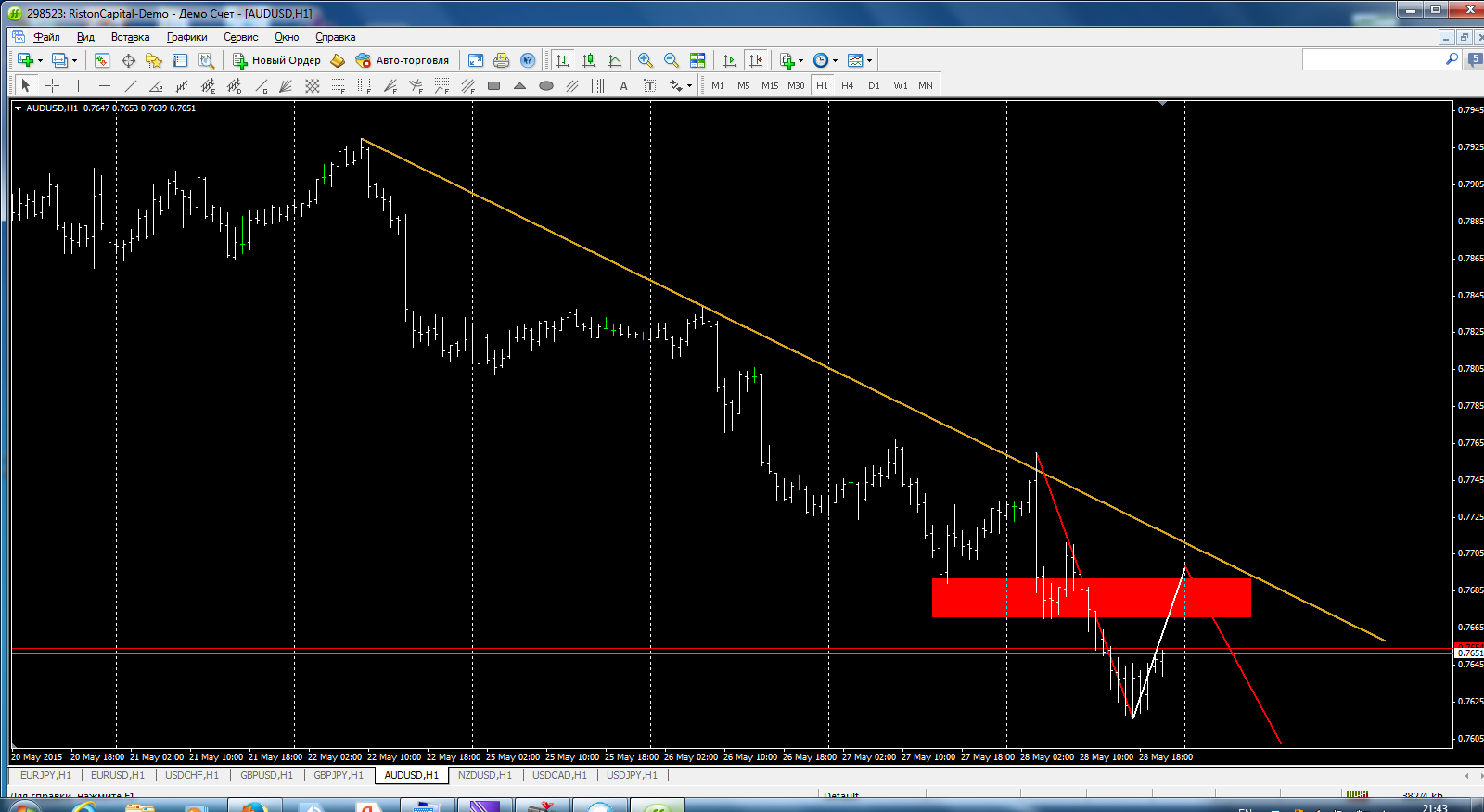Viewport: 1484px width, 812px height.
Task: Click the 0.7651 current price label
Action: point(1469,653)
